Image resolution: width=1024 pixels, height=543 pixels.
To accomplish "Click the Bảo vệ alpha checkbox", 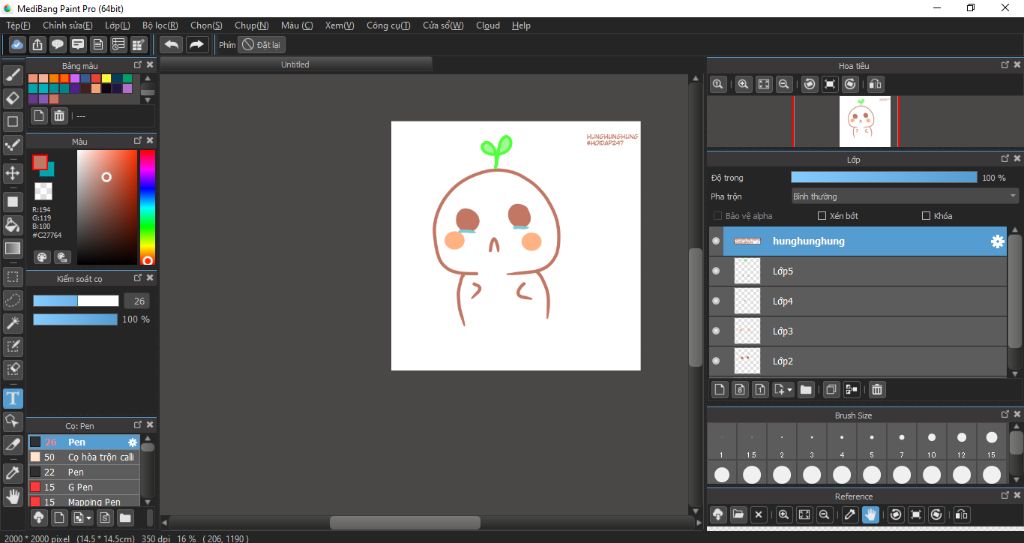I will click(x=718, y=216).
